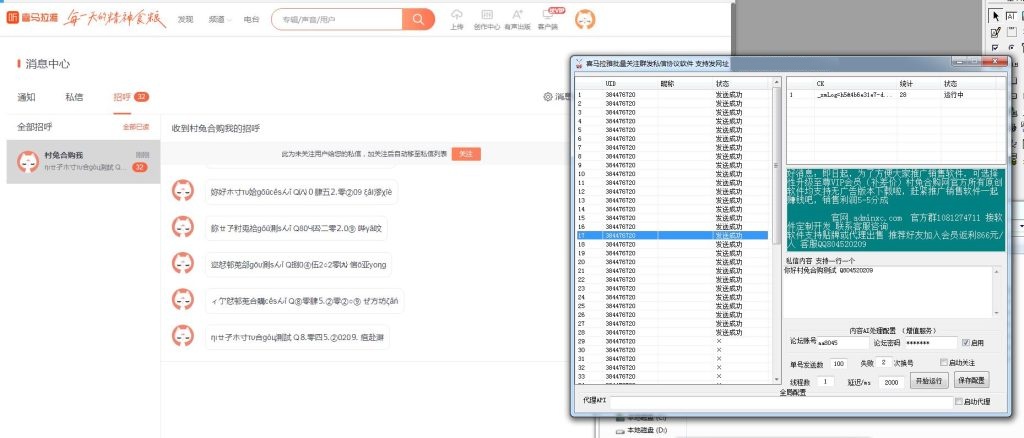Open the client download (客户端) icon

548,18
